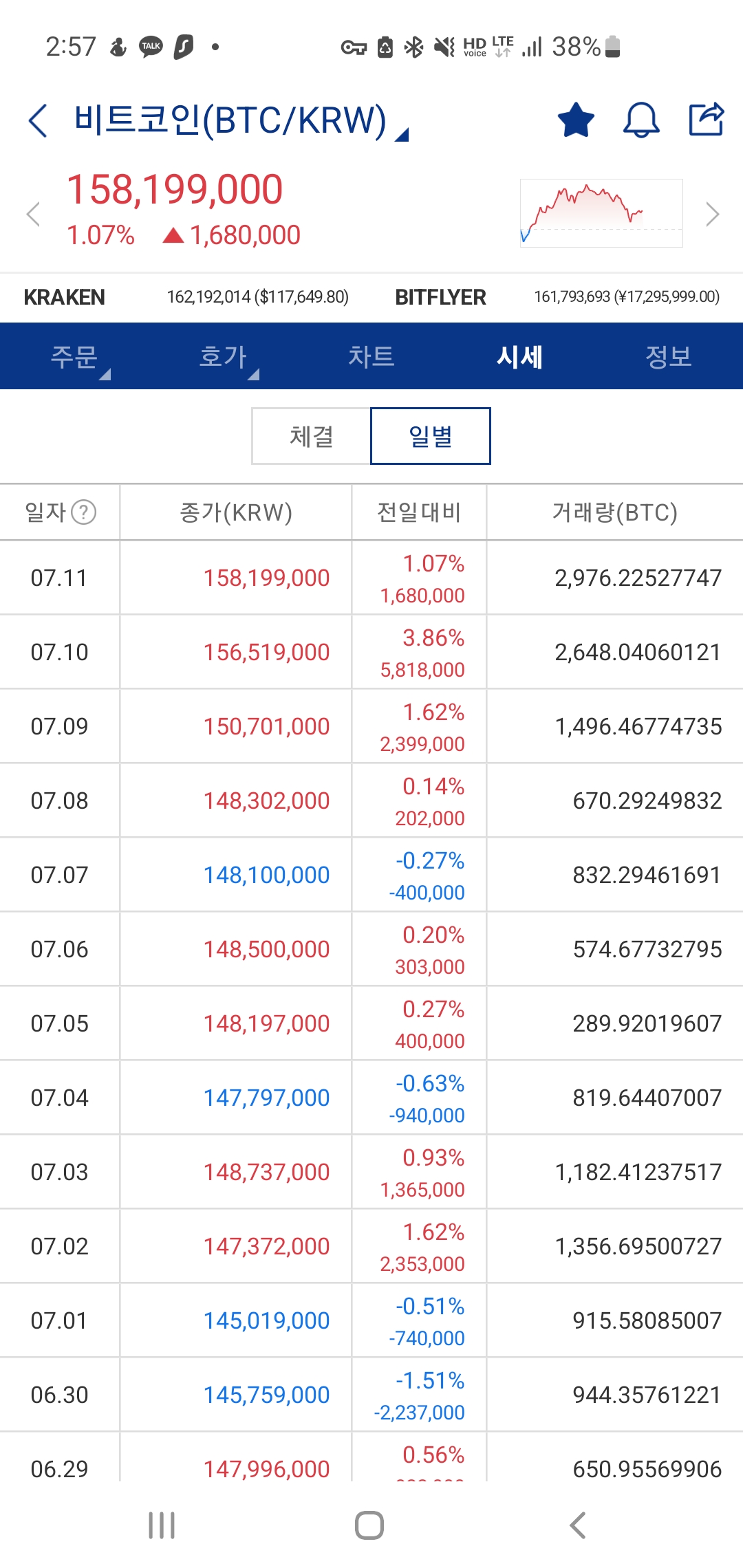The width and height of the screenshot is (743, 1568).
Task: Select the 일별 view toggle
Action: tap(431, 436)
